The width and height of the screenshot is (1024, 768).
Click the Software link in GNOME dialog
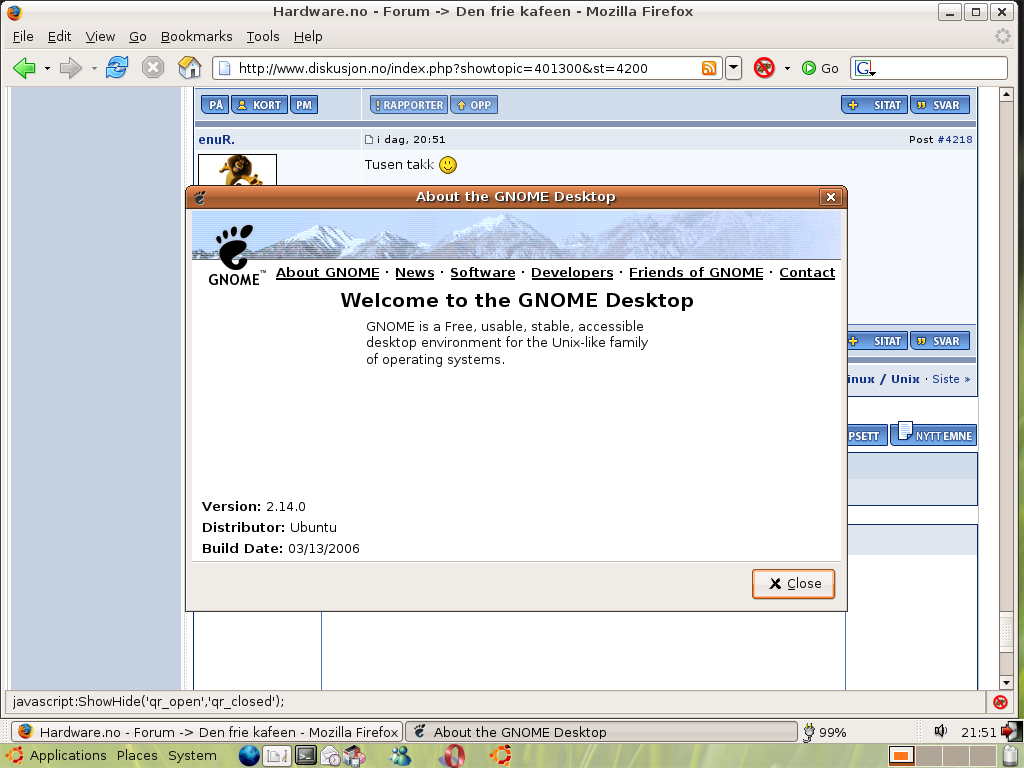pyautogui.click(x=483, y=272)
